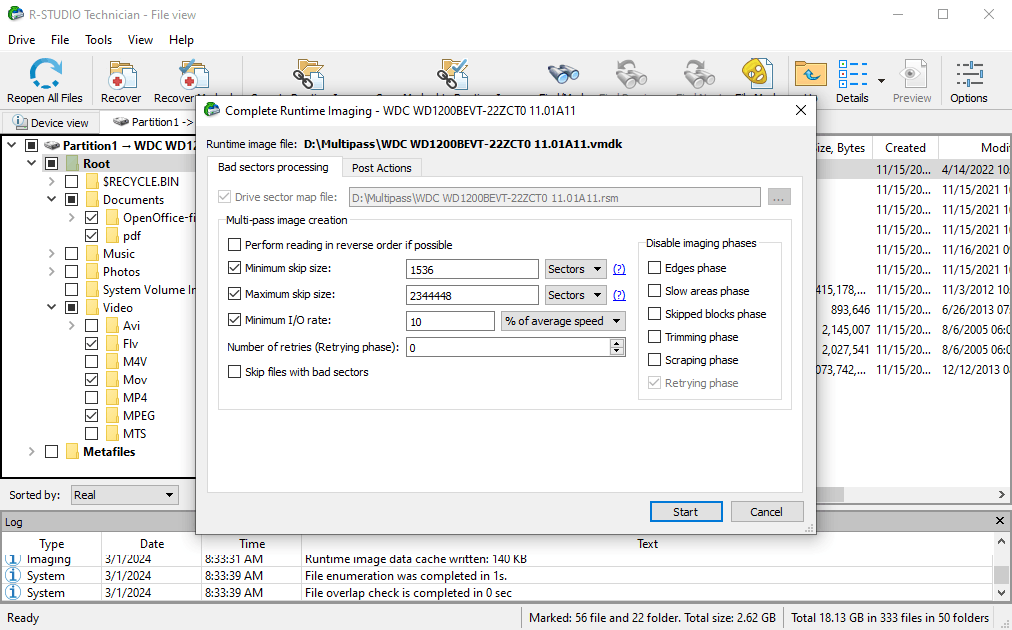Uncheck the Maximum skip size checkbox
The height and width of the screenshot is (630, 1012).
coord(235,294)
